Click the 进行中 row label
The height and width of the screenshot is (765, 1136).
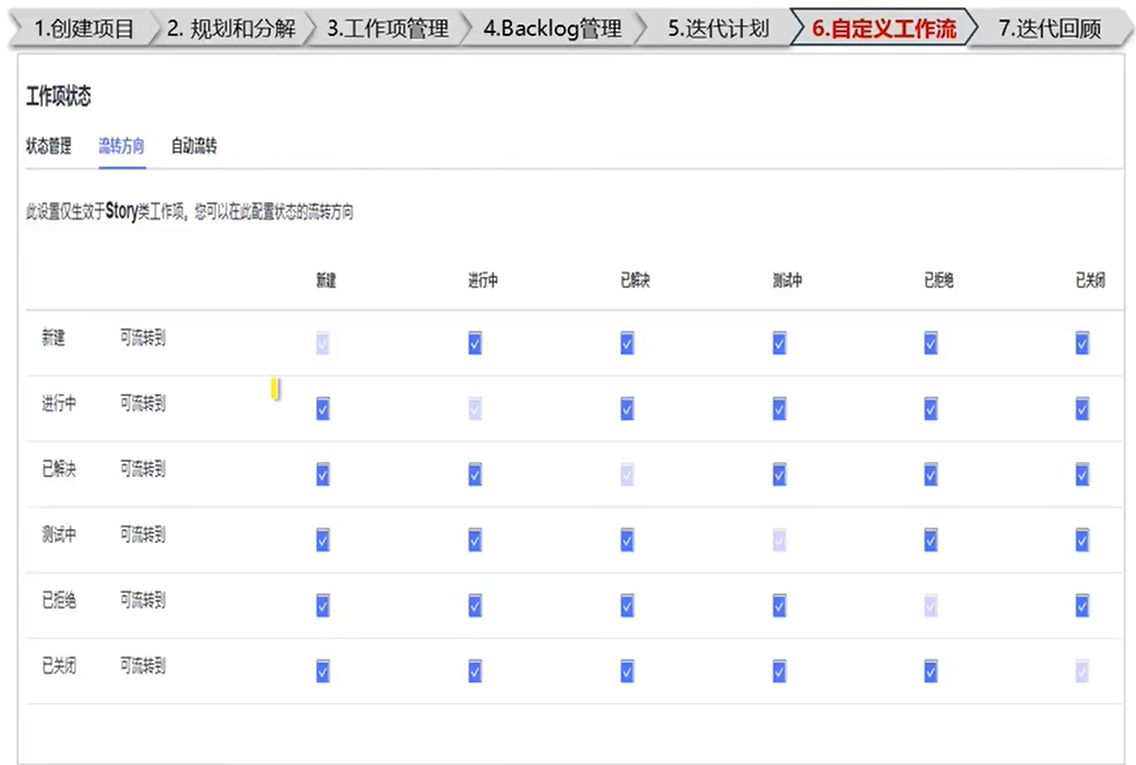click(x=59, y=404)
